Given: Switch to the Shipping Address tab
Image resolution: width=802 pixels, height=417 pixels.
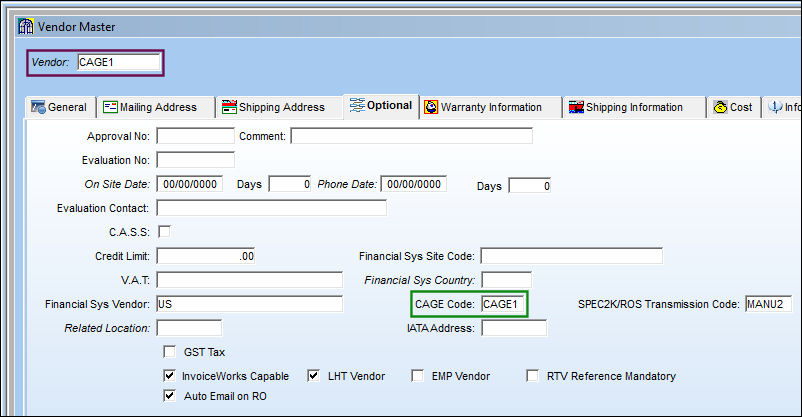Looking at the screenshot, I should coord(279,107).
